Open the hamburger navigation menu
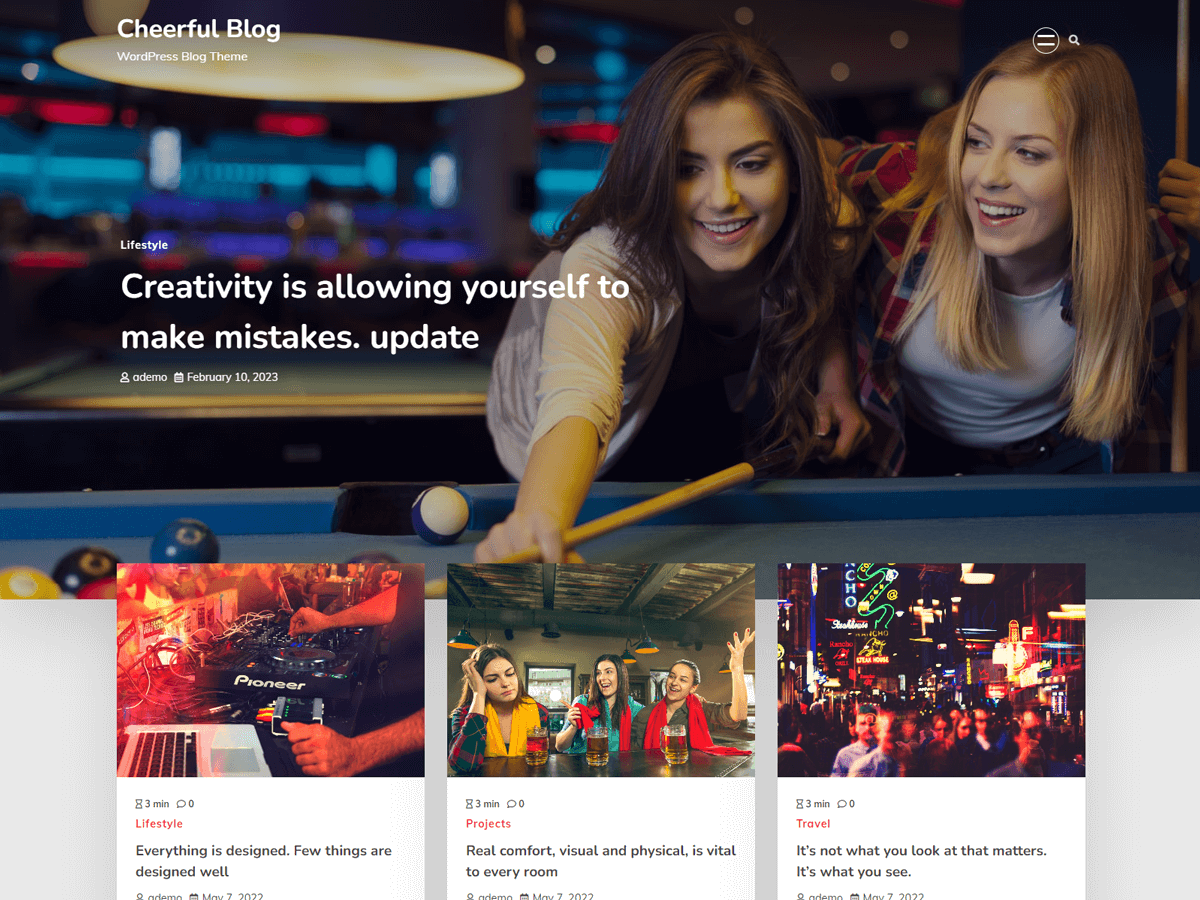 tap(1045, 40)
